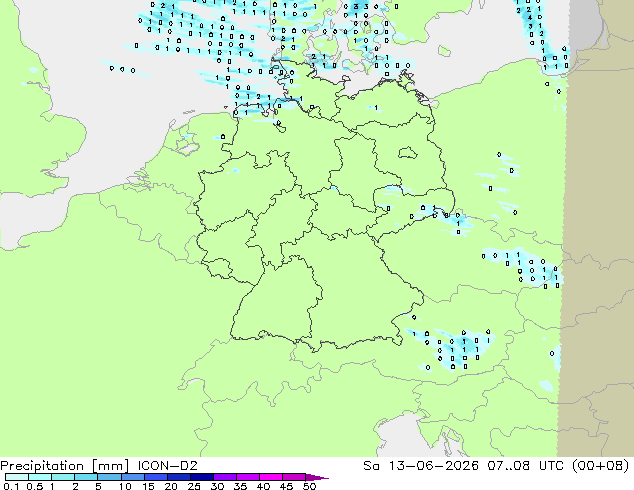Click the 0.5–1 mm legend color swatch

click(x=40, y=477)
